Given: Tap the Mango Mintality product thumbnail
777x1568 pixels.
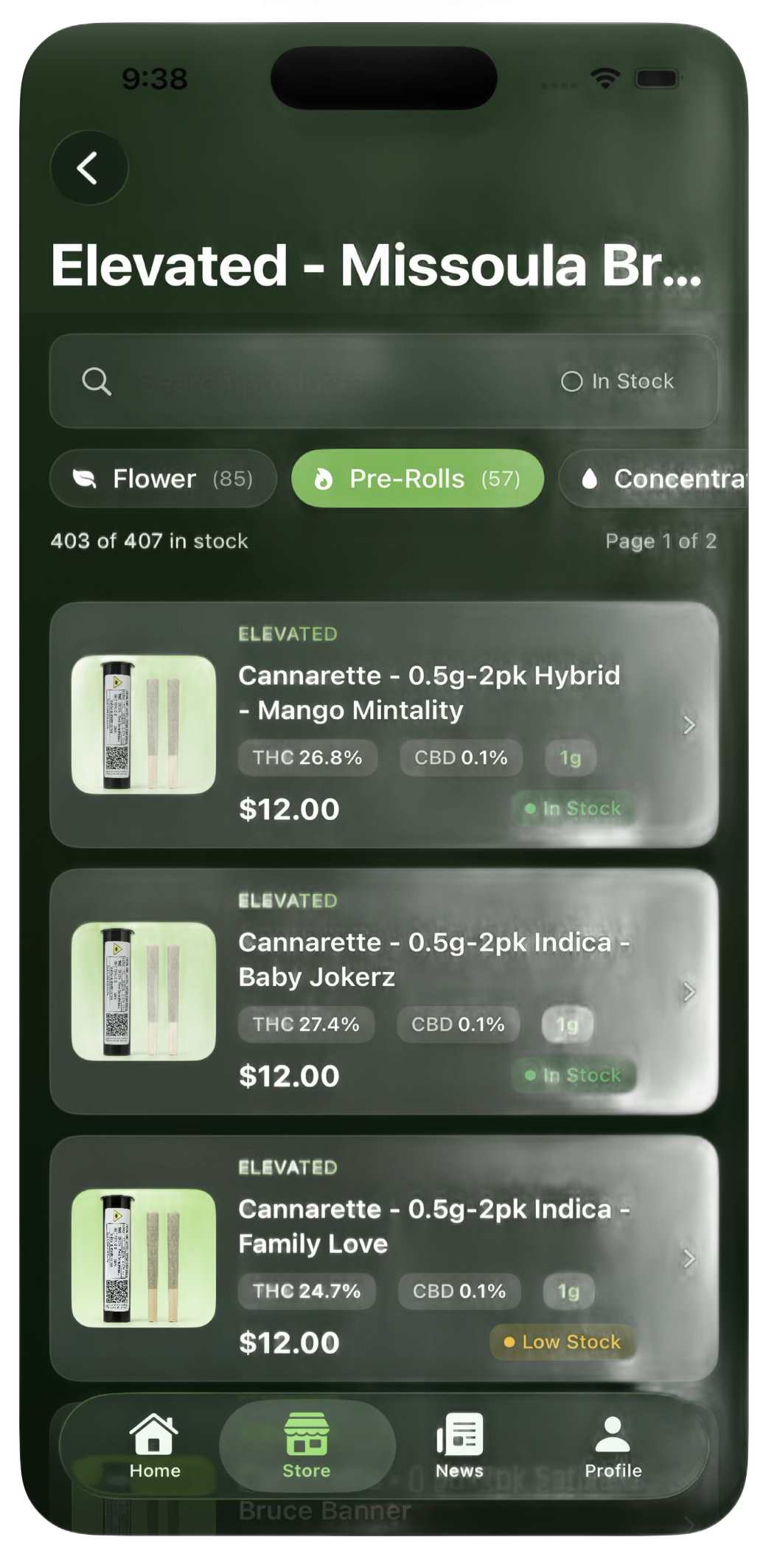Looking at the screenshot, I should coord(144,725).
